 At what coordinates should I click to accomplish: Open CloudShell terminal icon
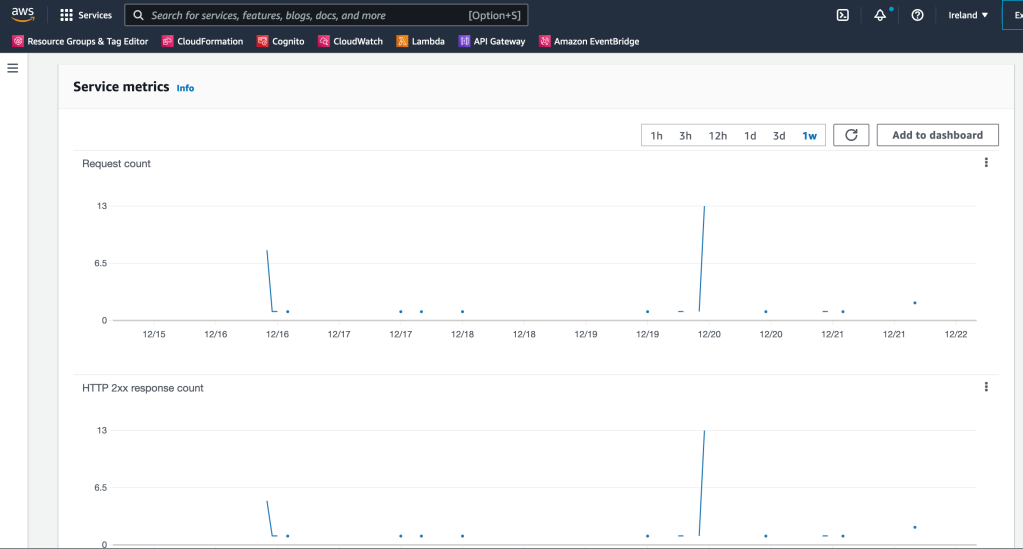coord(843,15)
